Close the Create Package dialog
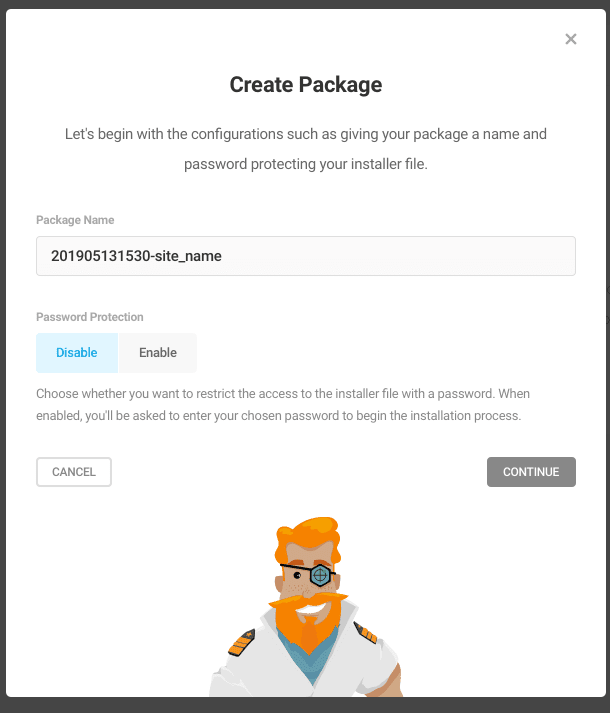Viewport: 610px width, 713px height. tap(570, 39)
